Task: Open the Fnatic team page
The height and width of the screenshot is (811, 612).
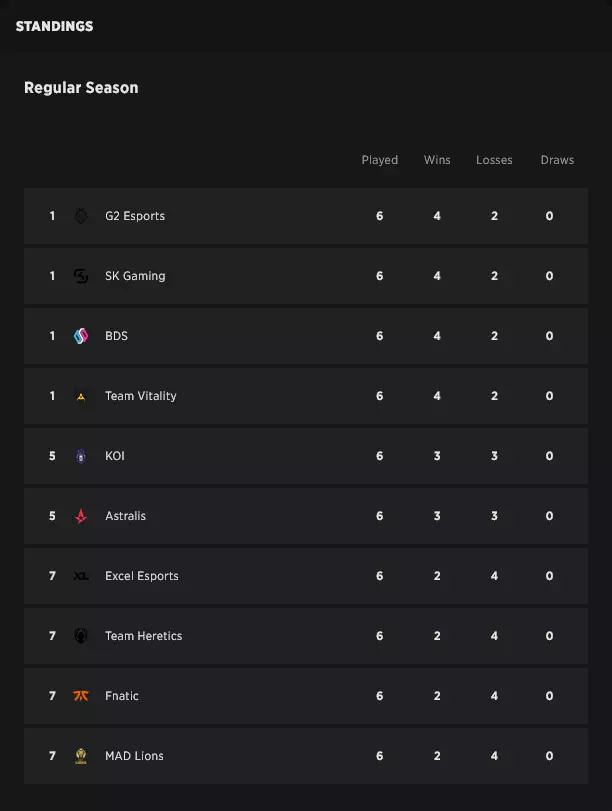Action: pyautogui.click(x=121, y=696)
